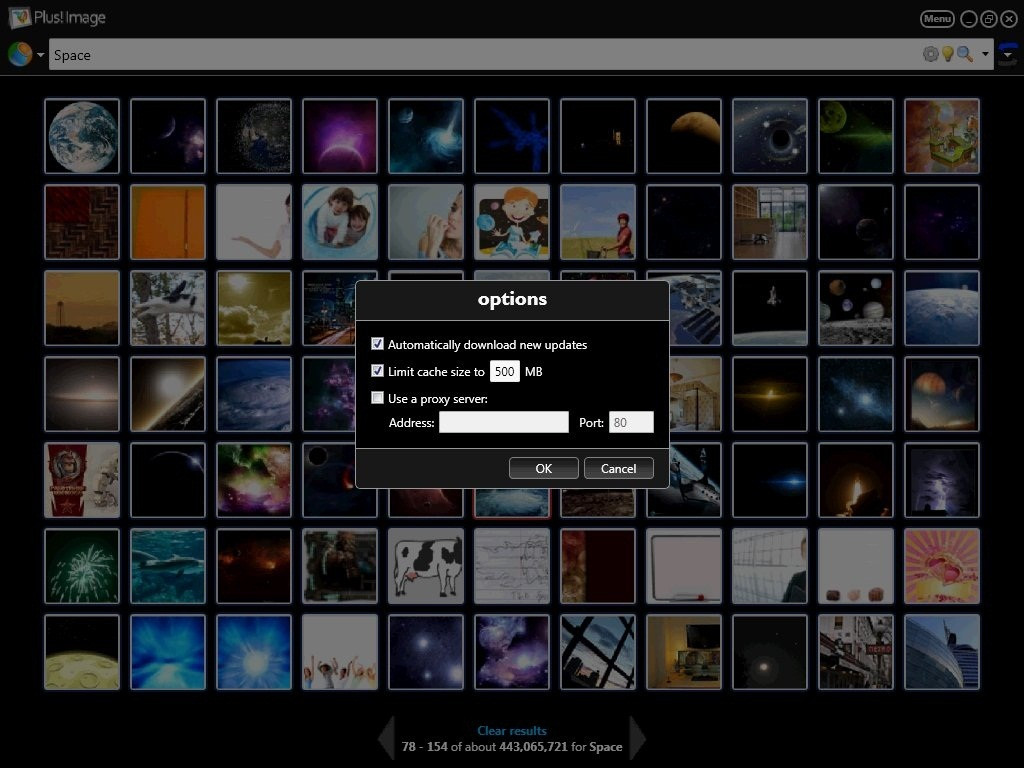Click the Plus! Image app logo
Screen dimensions: 1024x768
(20, 18)
